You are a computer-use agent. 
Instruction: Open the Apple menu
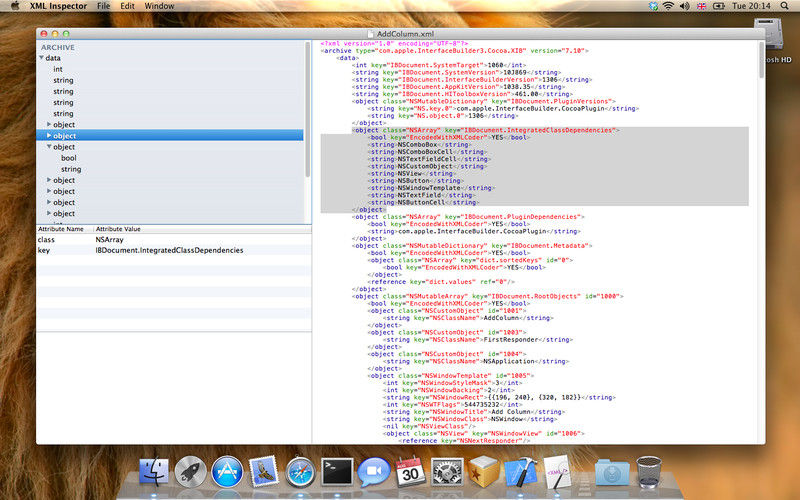14,6
